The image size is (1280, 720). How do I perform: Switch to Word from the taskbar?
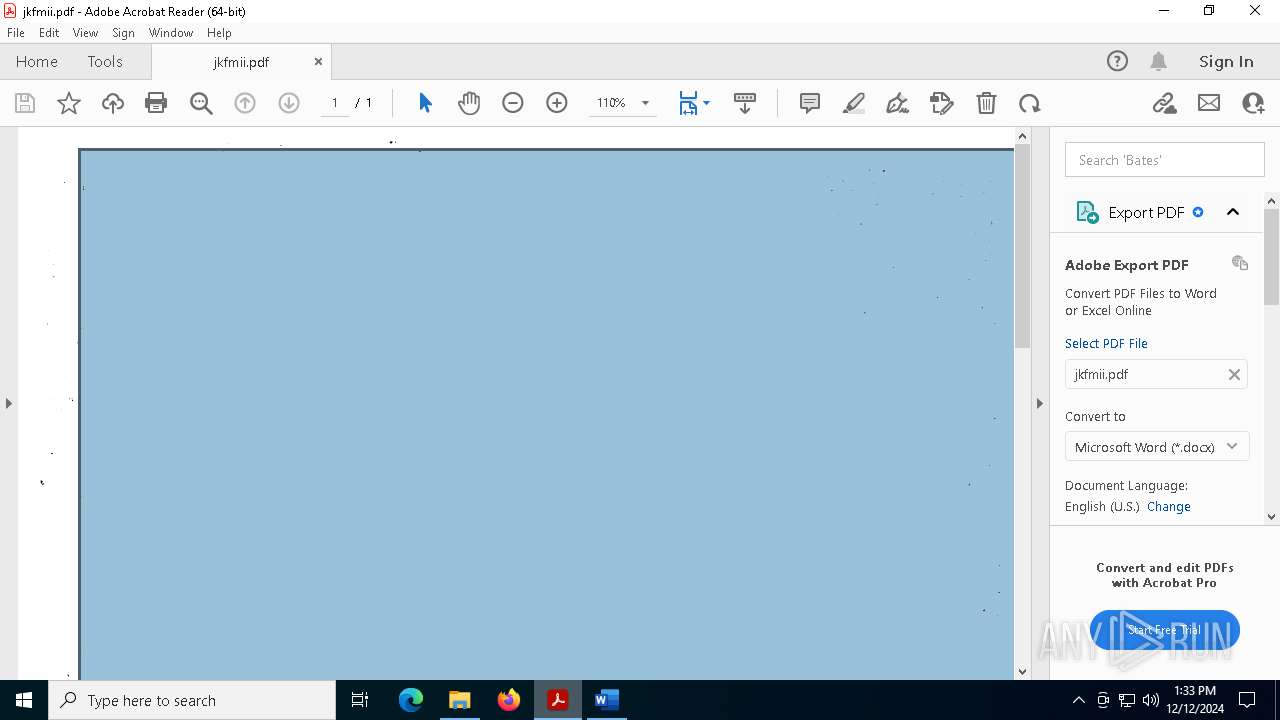[x=607, y=700]
